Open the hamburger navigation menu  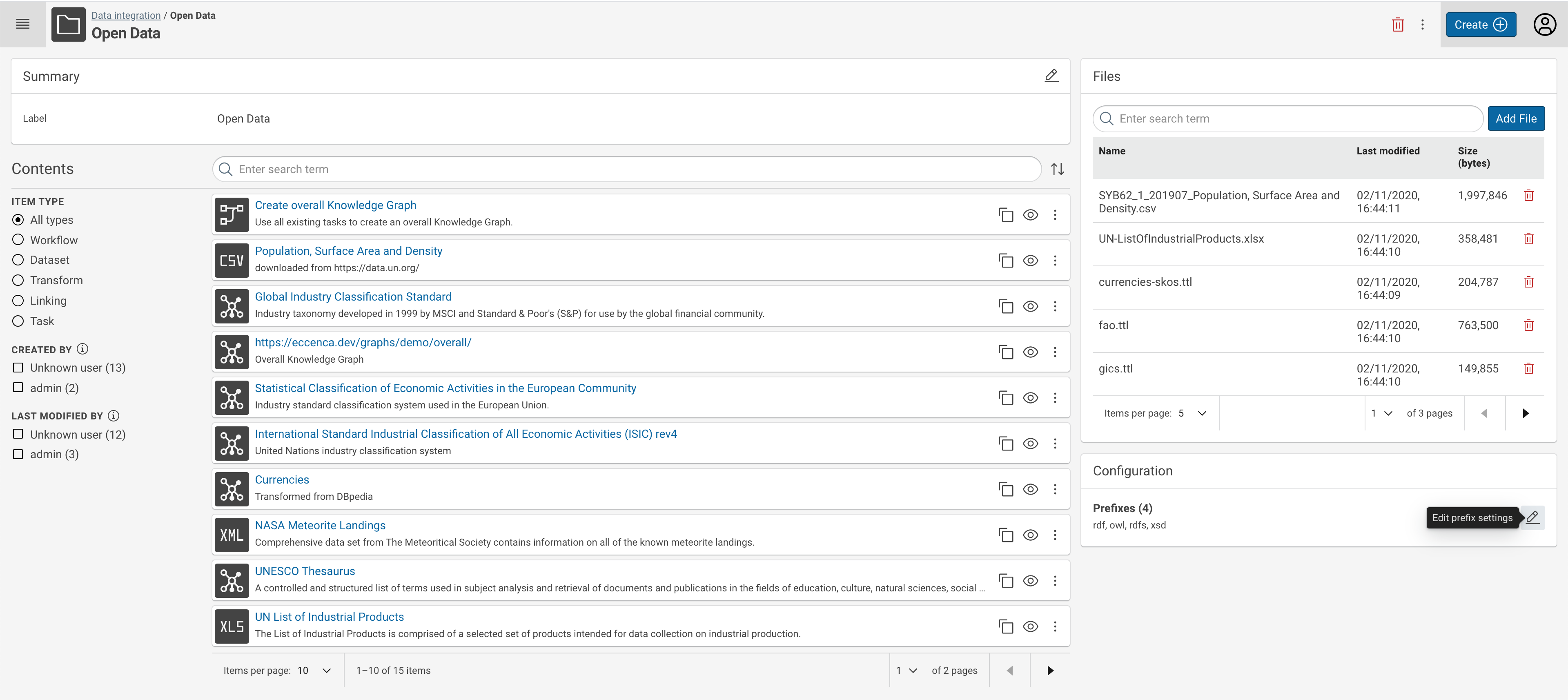22,24
